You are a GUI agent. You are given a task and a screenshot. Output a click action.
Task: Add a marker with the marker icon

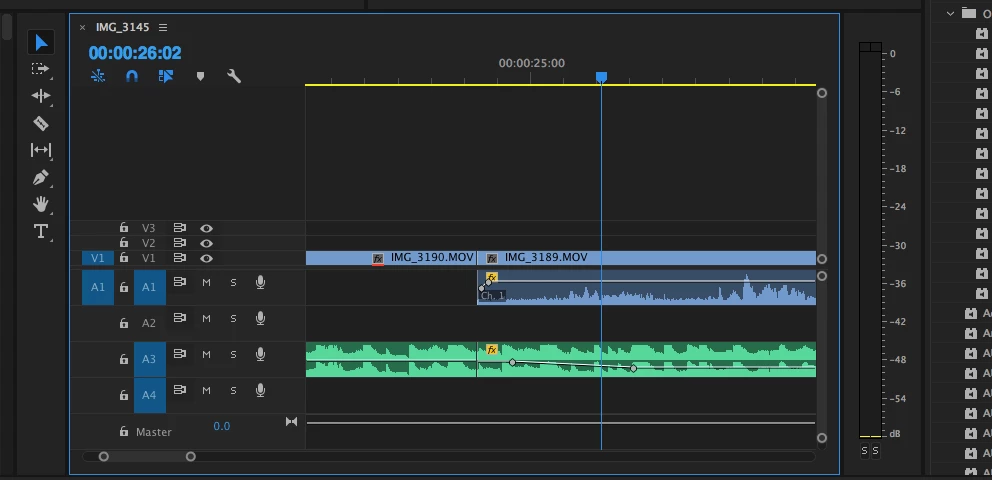point(200,76)
